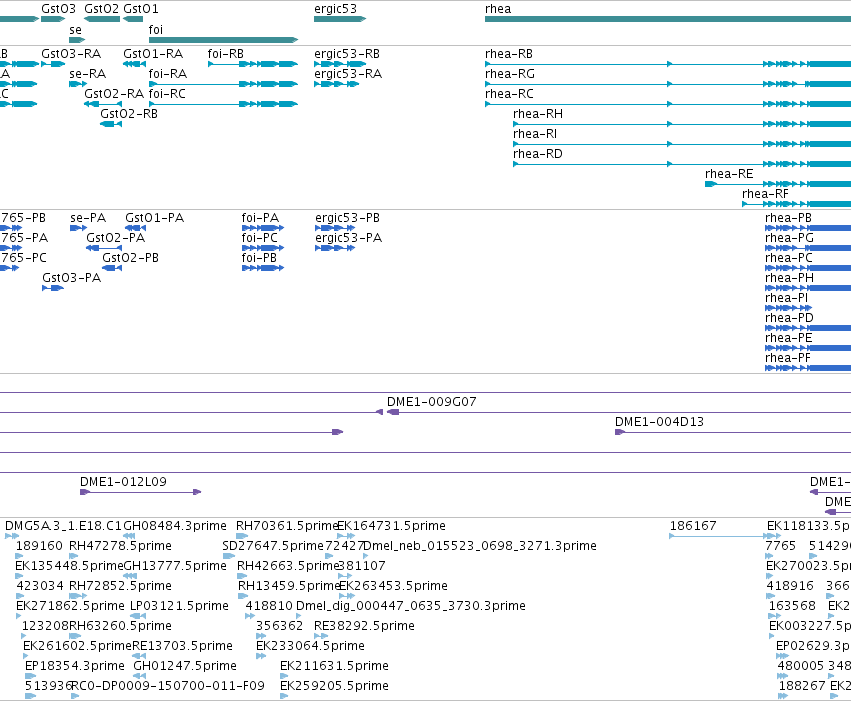Select BAC clone DME1-004D13
Image resolution: width=851 pixels, height=701 pixels.
click(659, 422)
